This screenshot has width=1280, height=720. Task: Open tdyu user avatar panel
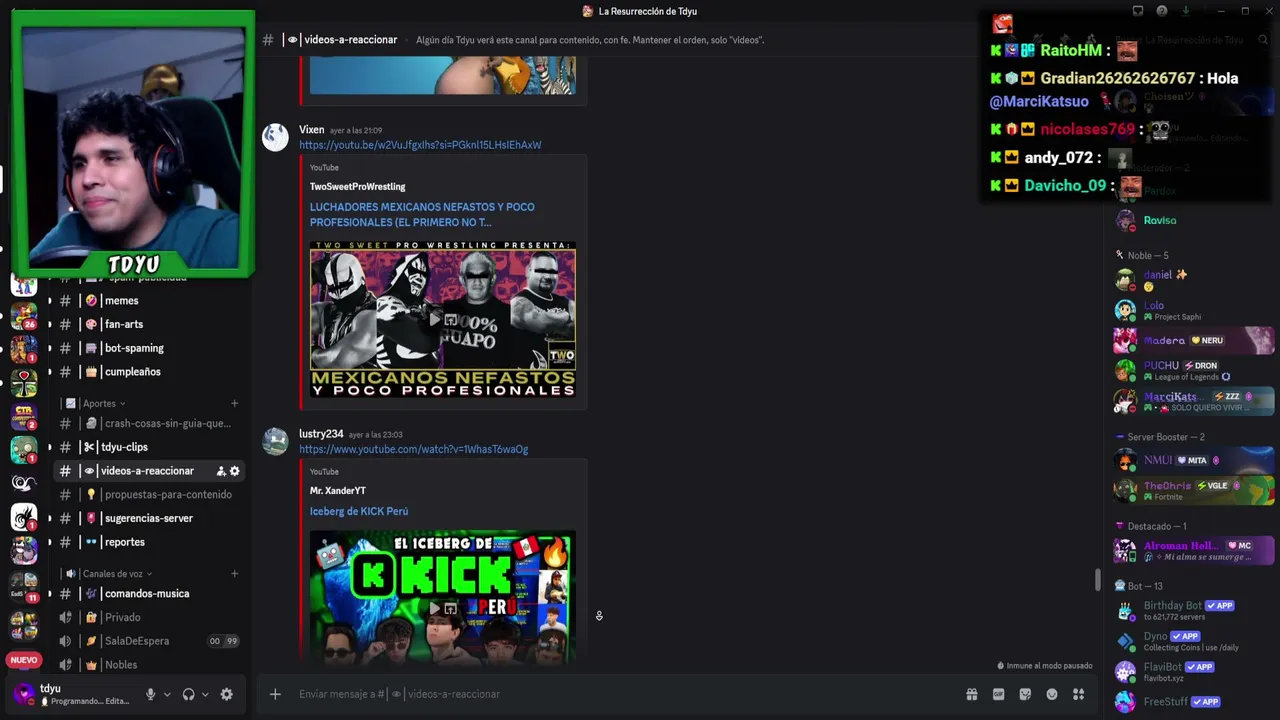23,694
